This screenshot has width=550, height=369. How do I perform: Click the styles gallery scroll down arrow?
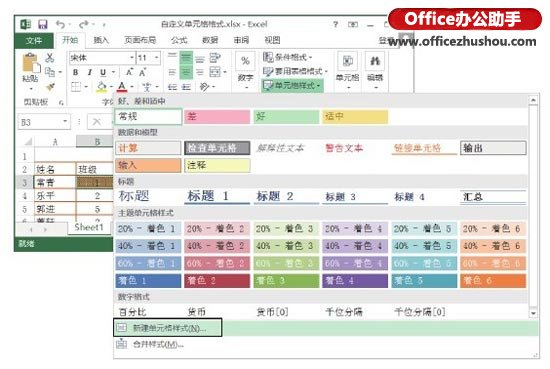(x=533, y=313)
